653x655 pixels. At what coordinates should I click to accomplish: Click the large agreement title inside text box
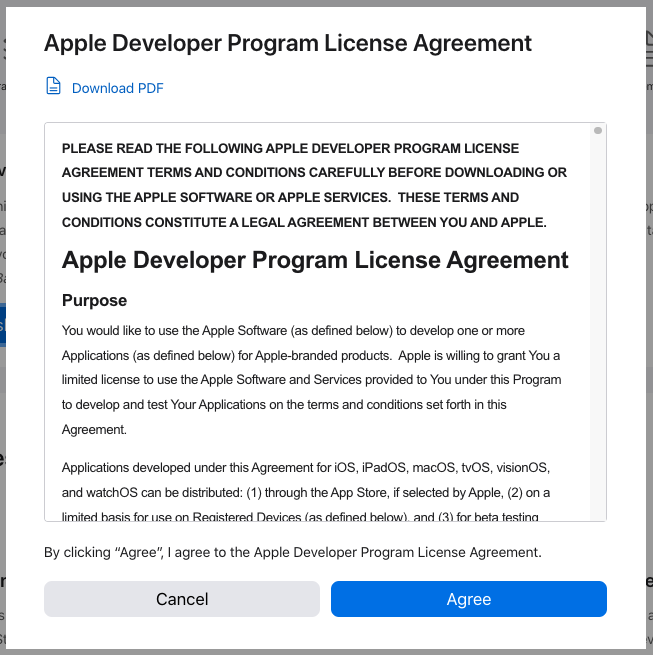point(315,260)
